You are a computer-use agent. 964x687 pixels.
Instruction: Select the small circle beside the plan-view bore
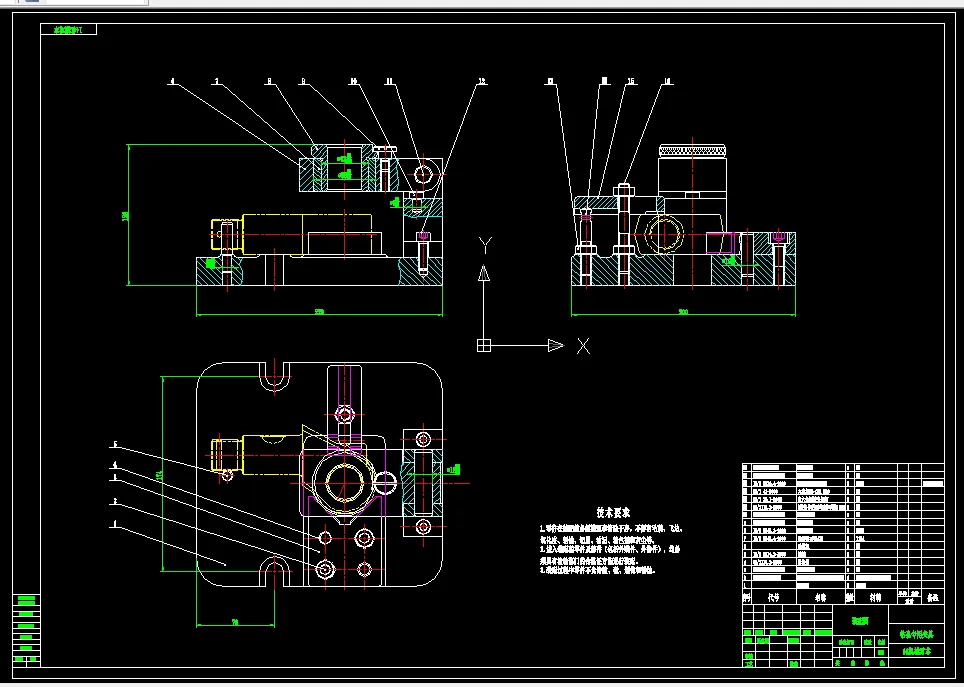[x=385, y=482]
